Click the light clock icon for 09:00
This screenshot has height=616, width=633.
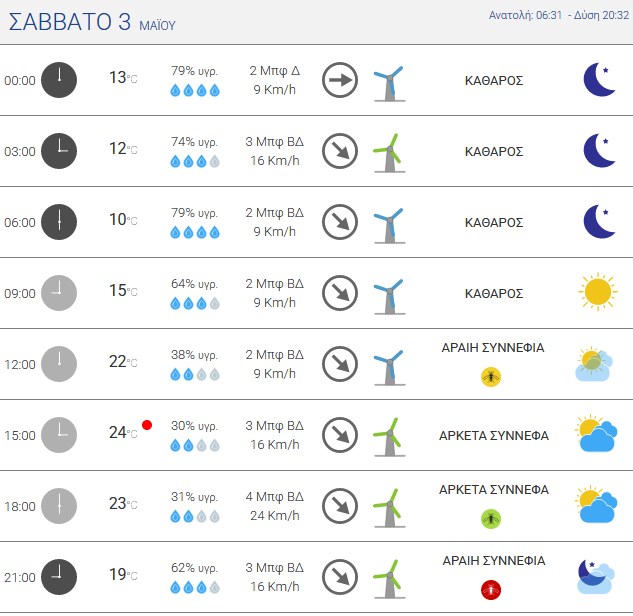59,293
